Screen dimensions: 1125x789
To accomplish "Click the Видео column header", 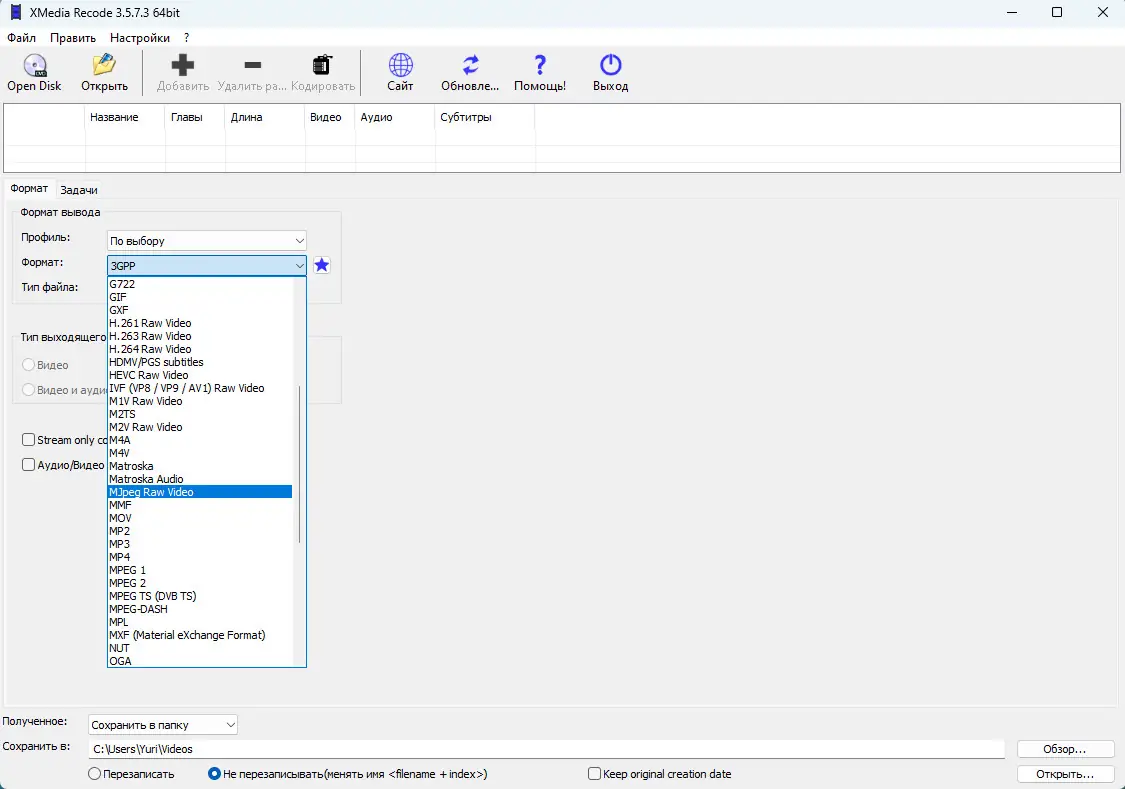I will click(x=330, y=117).
